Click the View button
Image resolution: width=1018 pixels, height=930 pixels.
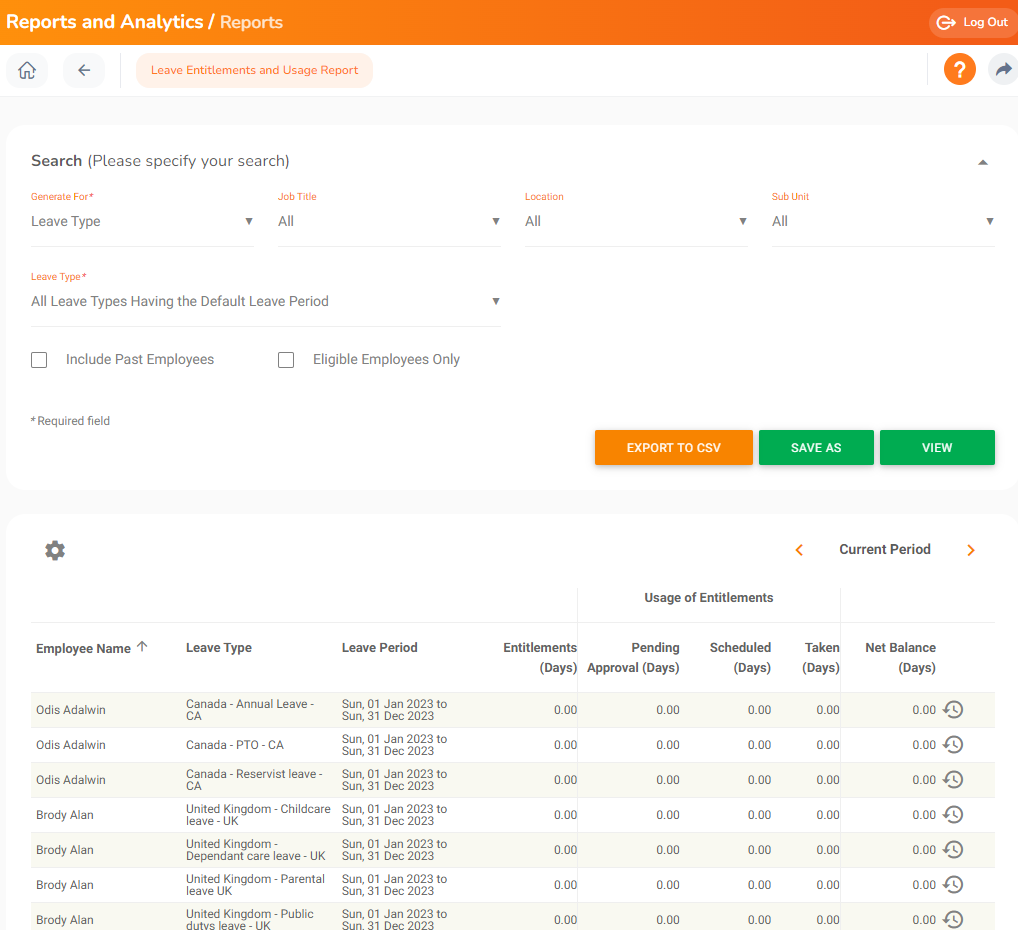[937, 447]
